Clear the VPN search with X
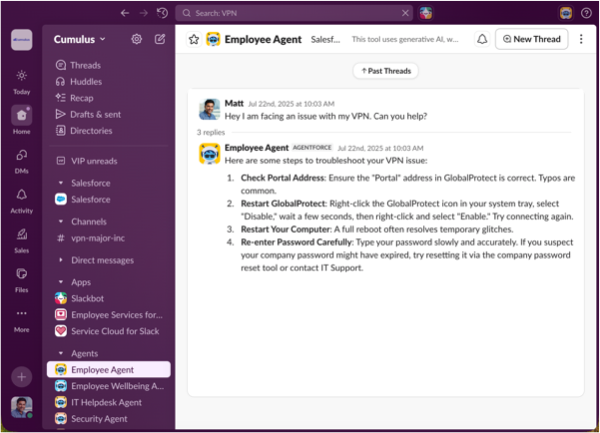Image resolution: width=600 pixels, height=433 pixels. [x=405, y=13]
